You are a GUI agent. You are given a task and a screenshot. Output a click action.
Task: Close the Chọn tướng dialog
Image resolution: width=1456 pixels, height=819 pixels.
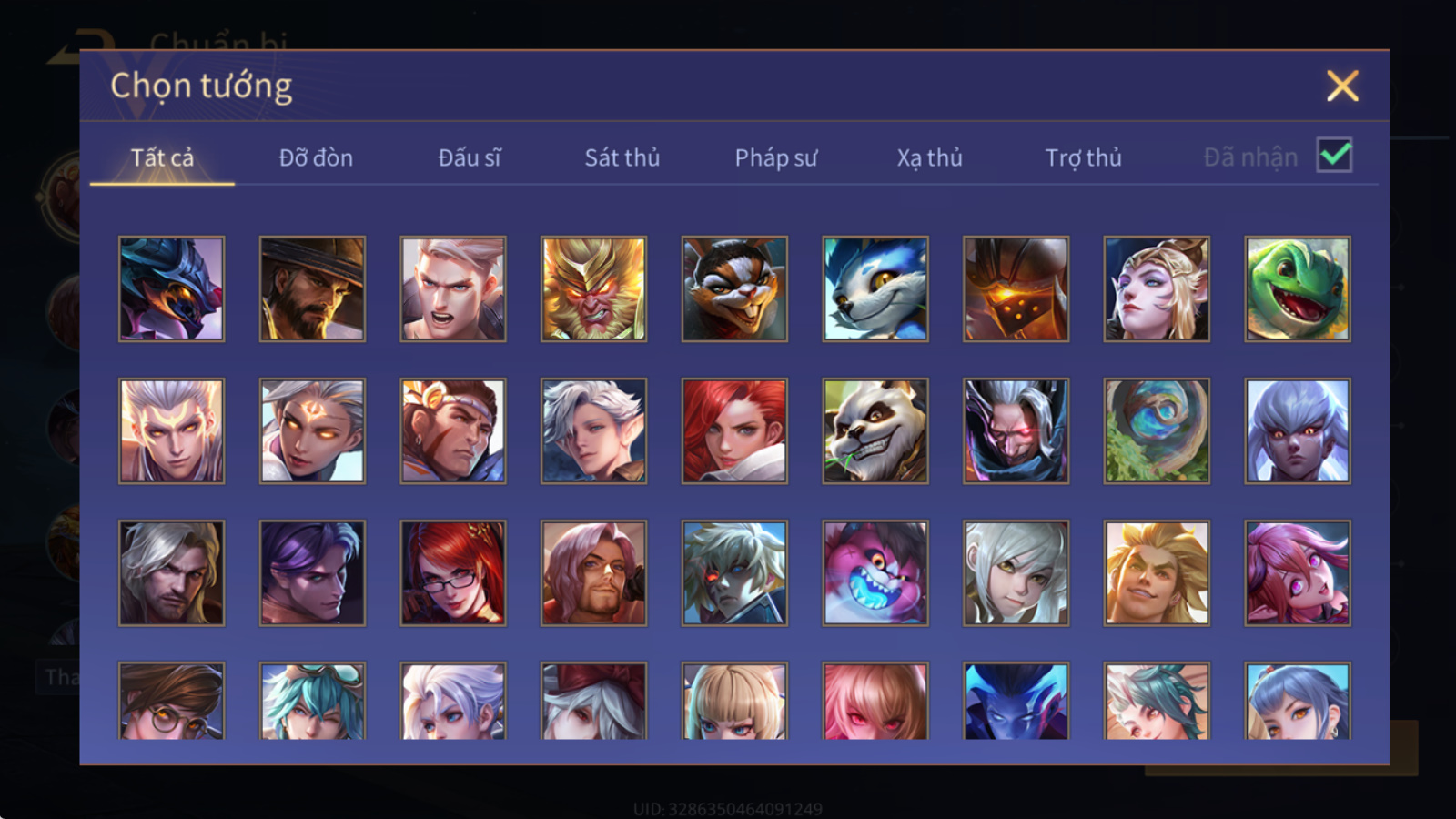click(x=1342, y=86)
